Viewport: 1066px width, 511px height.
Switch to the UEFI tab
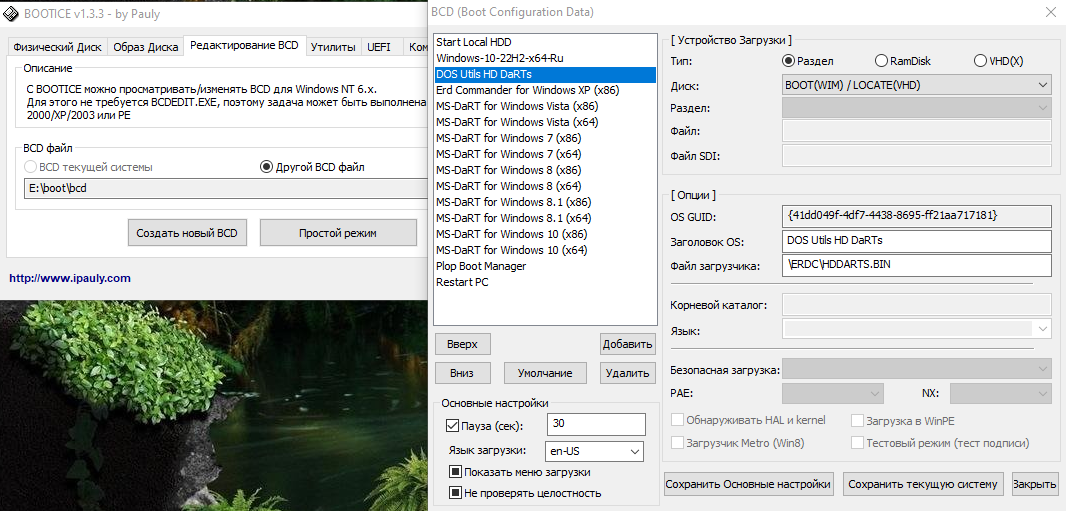(x=379, y=47)
